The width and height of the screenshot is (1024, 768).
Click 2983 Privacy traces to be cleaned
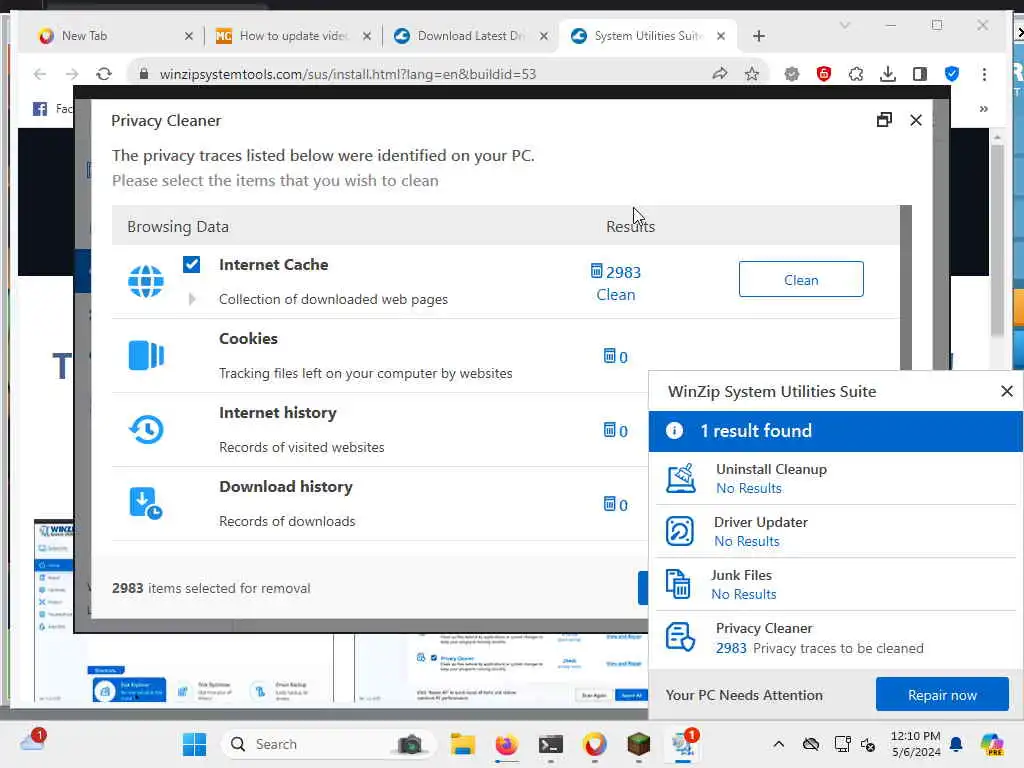point(820,648)
